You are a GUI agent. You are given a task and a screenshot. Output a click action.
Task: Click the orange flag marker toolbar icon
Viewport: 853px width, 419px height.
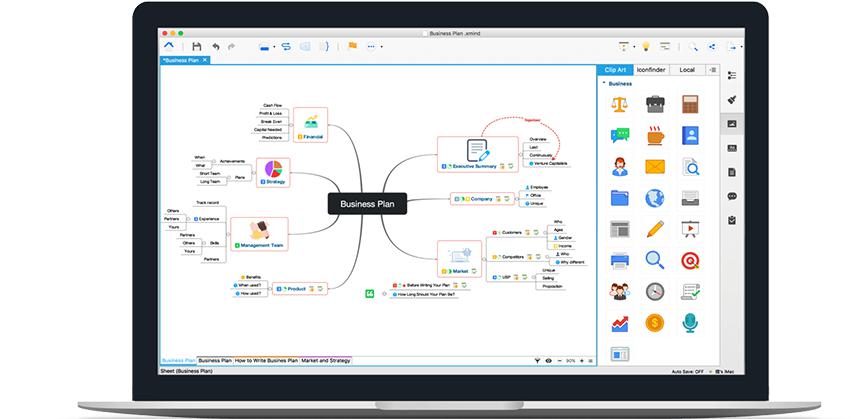[352, 46]
